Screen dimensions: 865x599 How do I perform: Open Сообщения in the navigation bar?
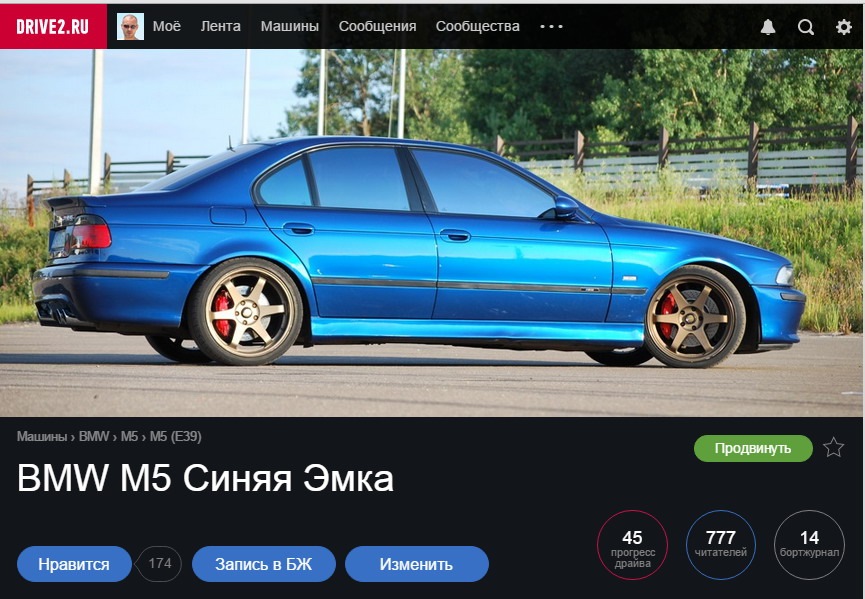(377, 26)
